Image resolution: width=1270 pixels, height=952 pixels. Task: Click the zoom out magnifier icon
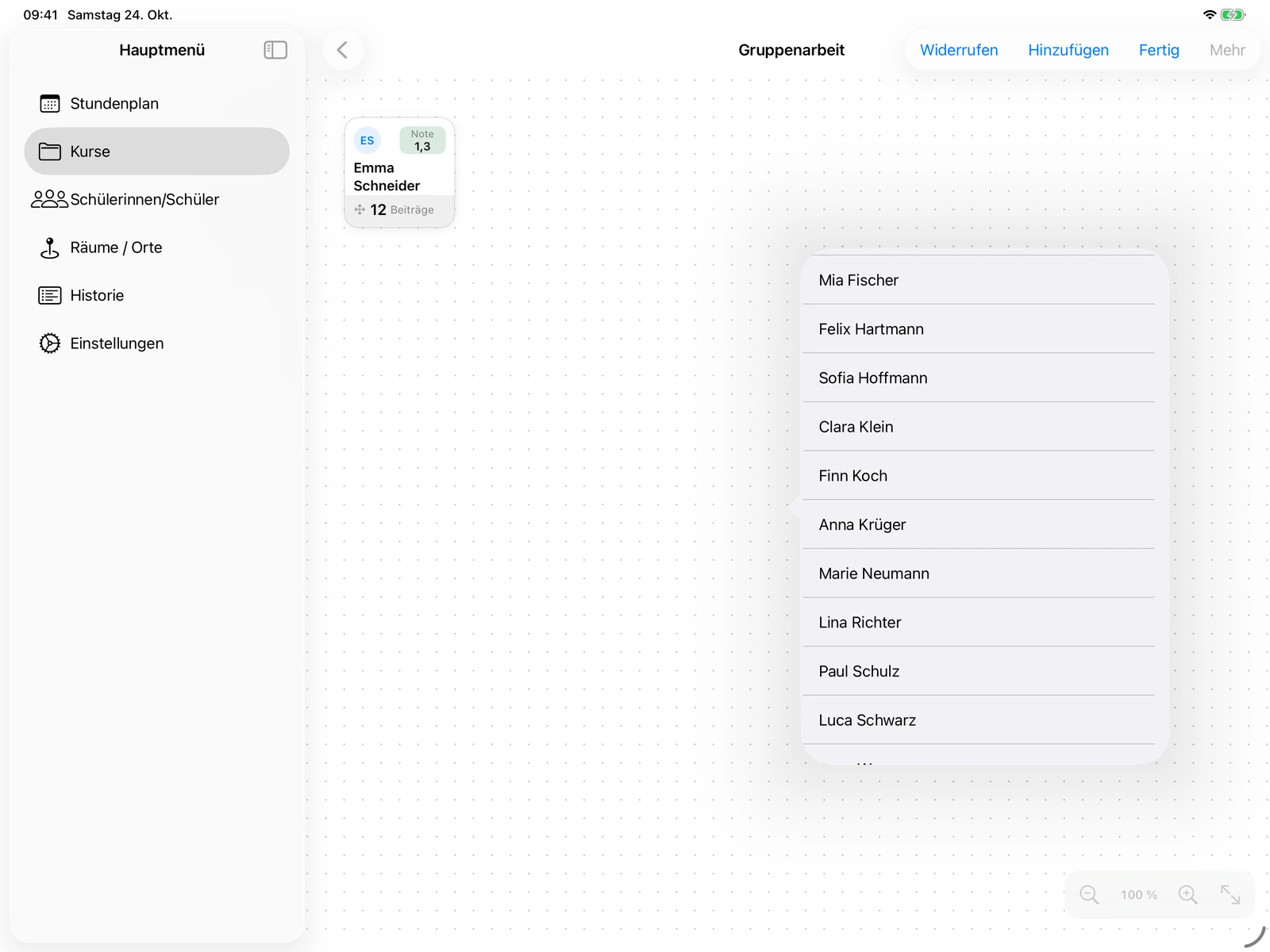coord(1089,895)
